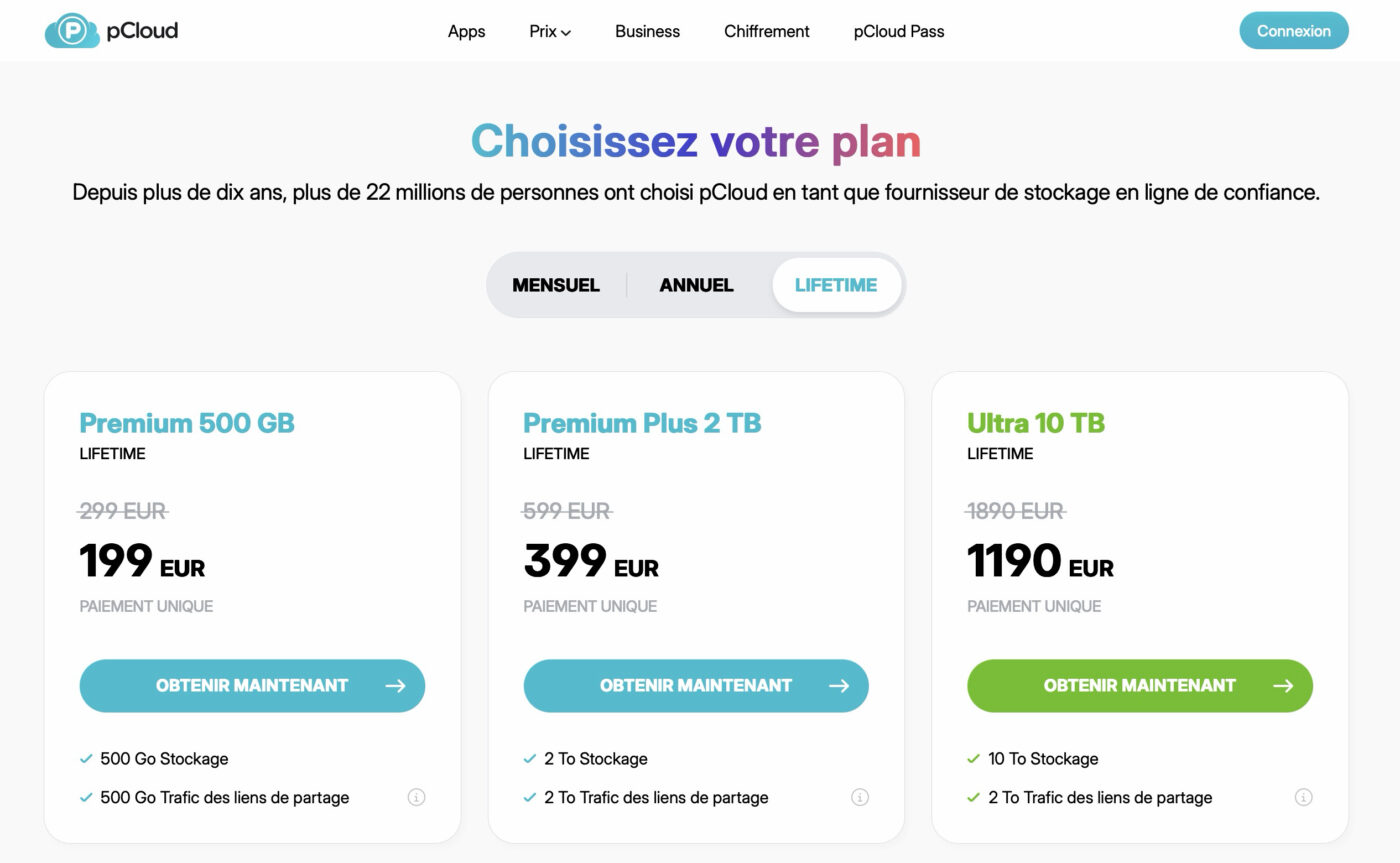Click info icon in Ultra 10 TB card

pyautogui.click(x=1303, y=797)
